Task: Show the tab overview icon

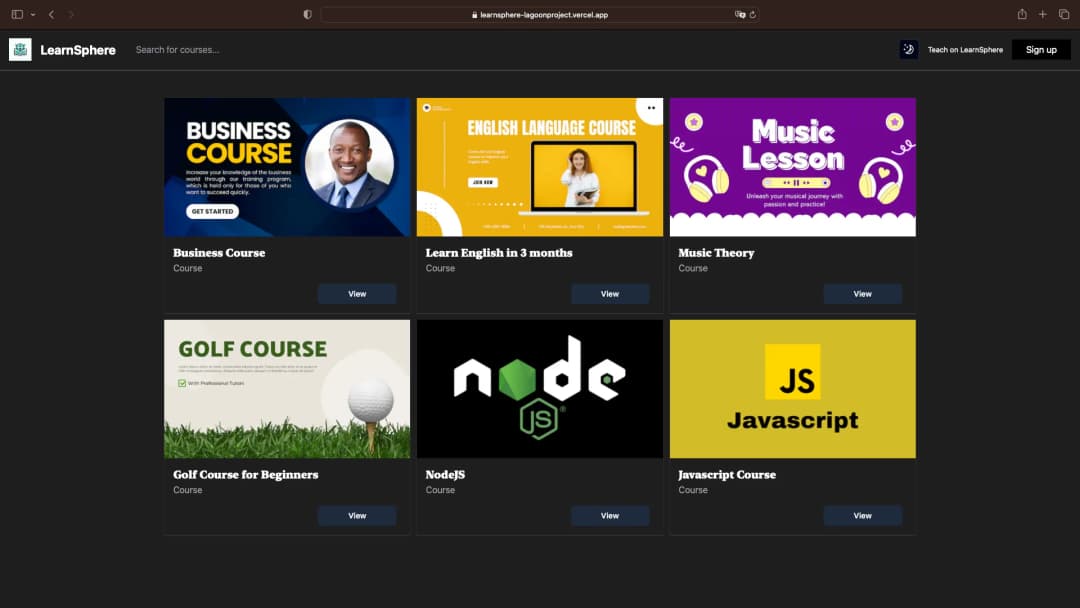Action: 1064,14
